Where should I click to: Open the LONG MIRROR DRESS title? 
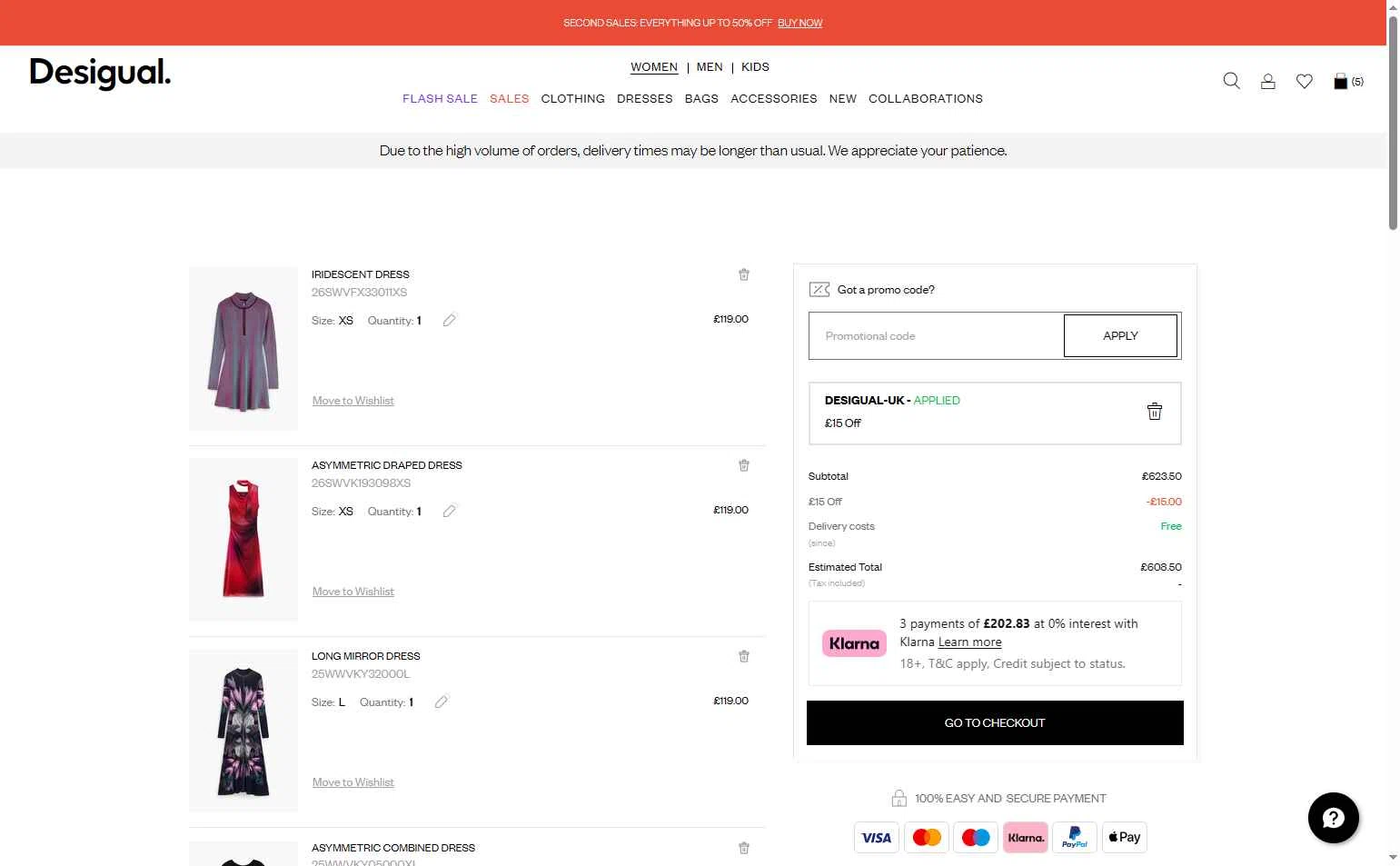pos(365,656)
